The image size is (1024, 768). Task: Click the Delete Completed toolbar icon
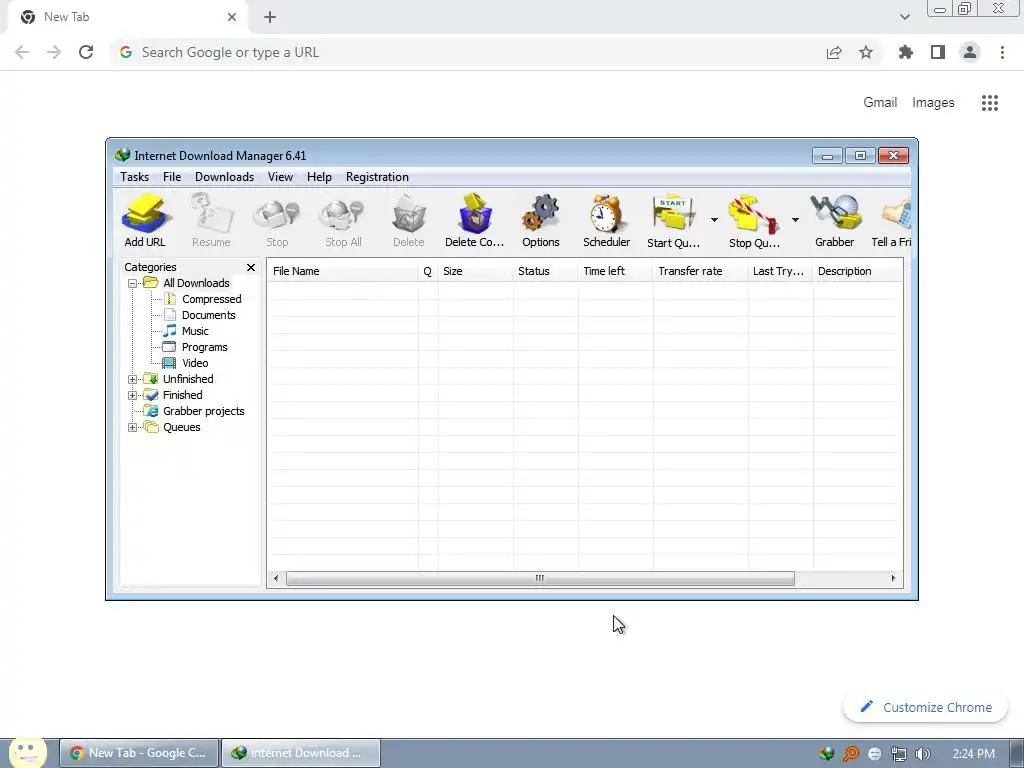click(x=475, y=220)
